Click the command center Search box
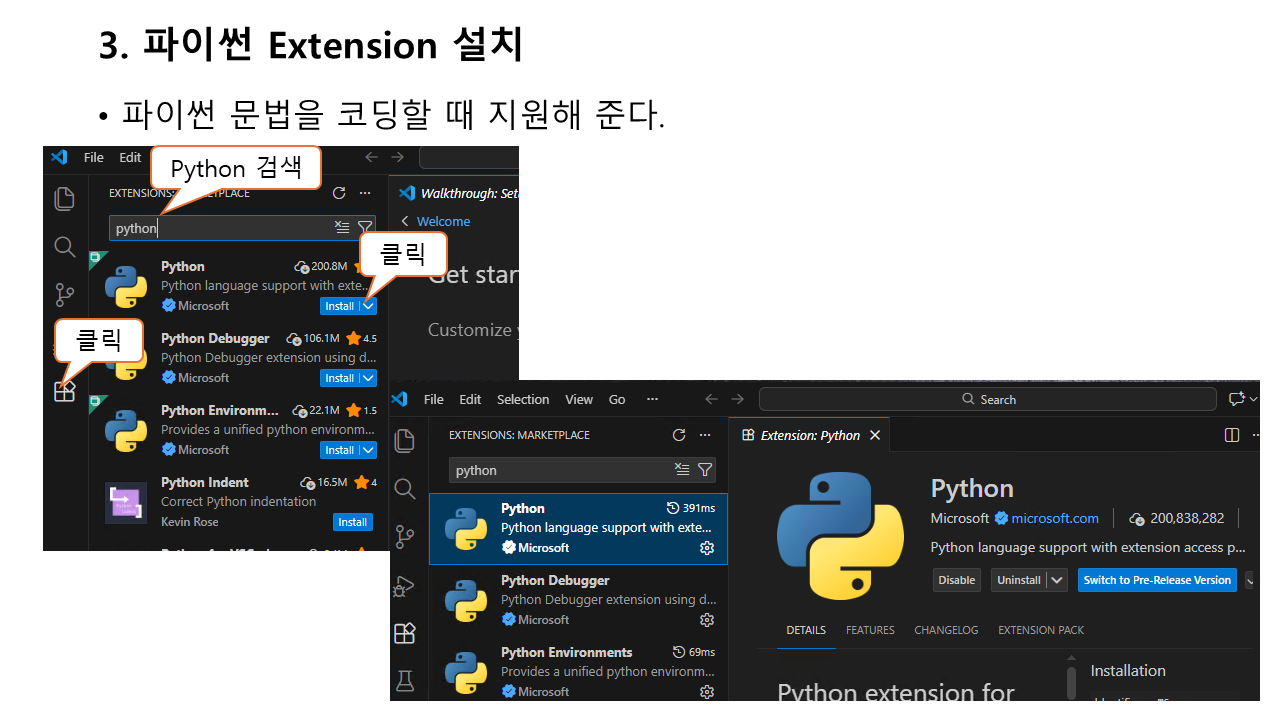This screenshot has width=1280, height=720. coord(988,399)
